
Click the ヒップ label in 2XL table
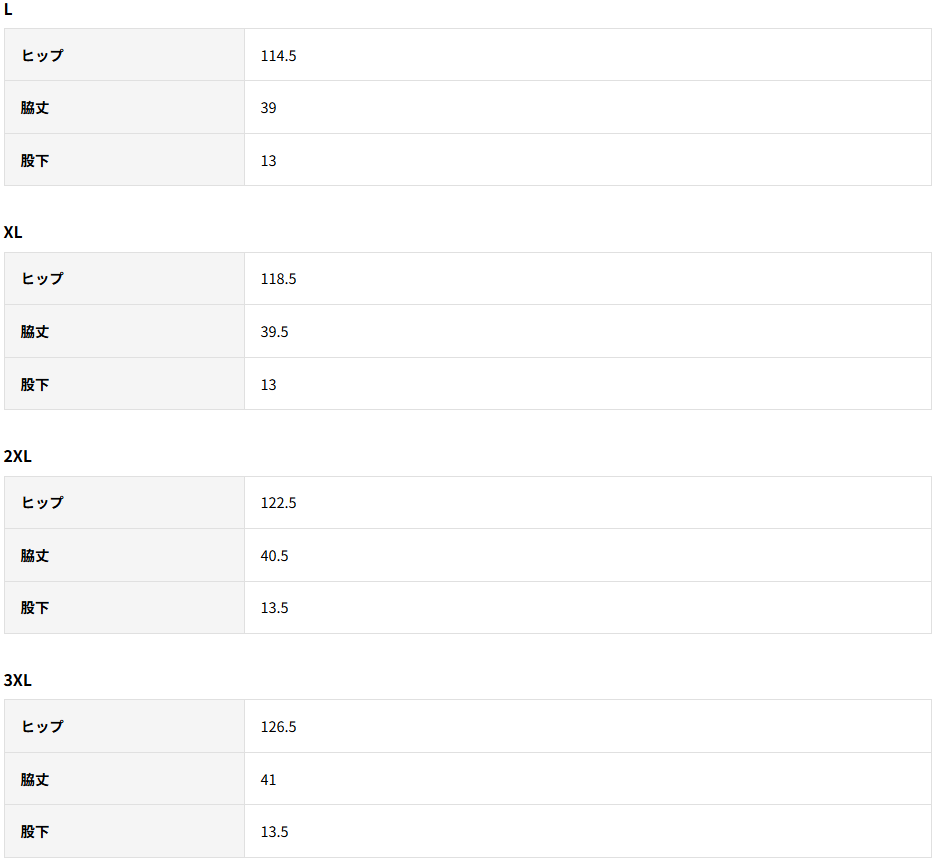tap(42, 503)
